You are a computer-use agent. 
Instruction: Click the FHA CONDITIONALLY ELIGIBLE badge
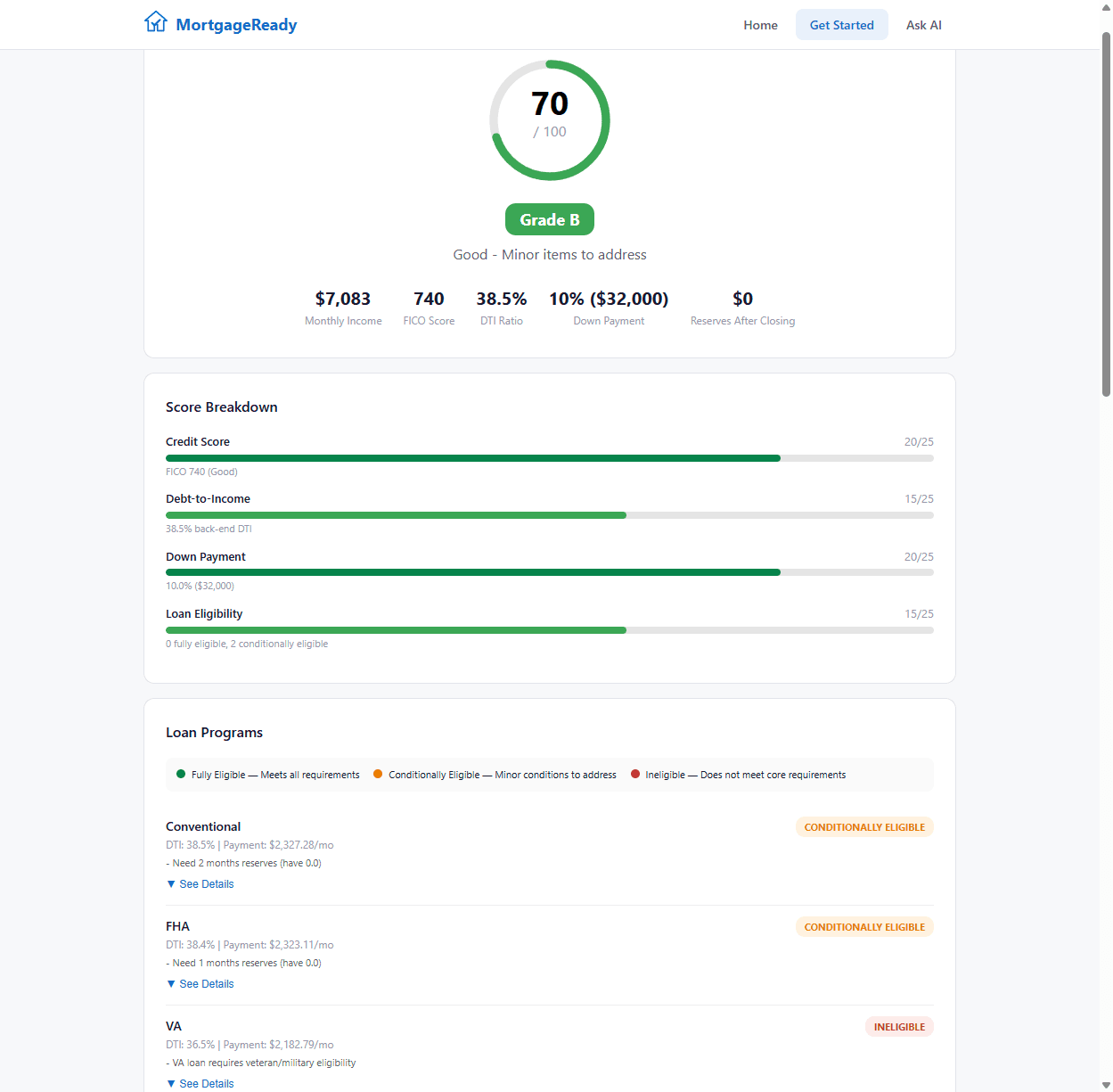pyautogui.click(x=863, y=927)
